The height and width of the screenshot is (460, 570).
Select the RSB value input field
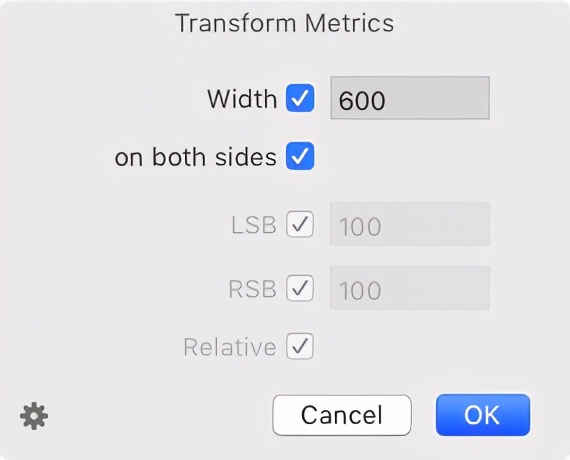(x=410, y=288)
